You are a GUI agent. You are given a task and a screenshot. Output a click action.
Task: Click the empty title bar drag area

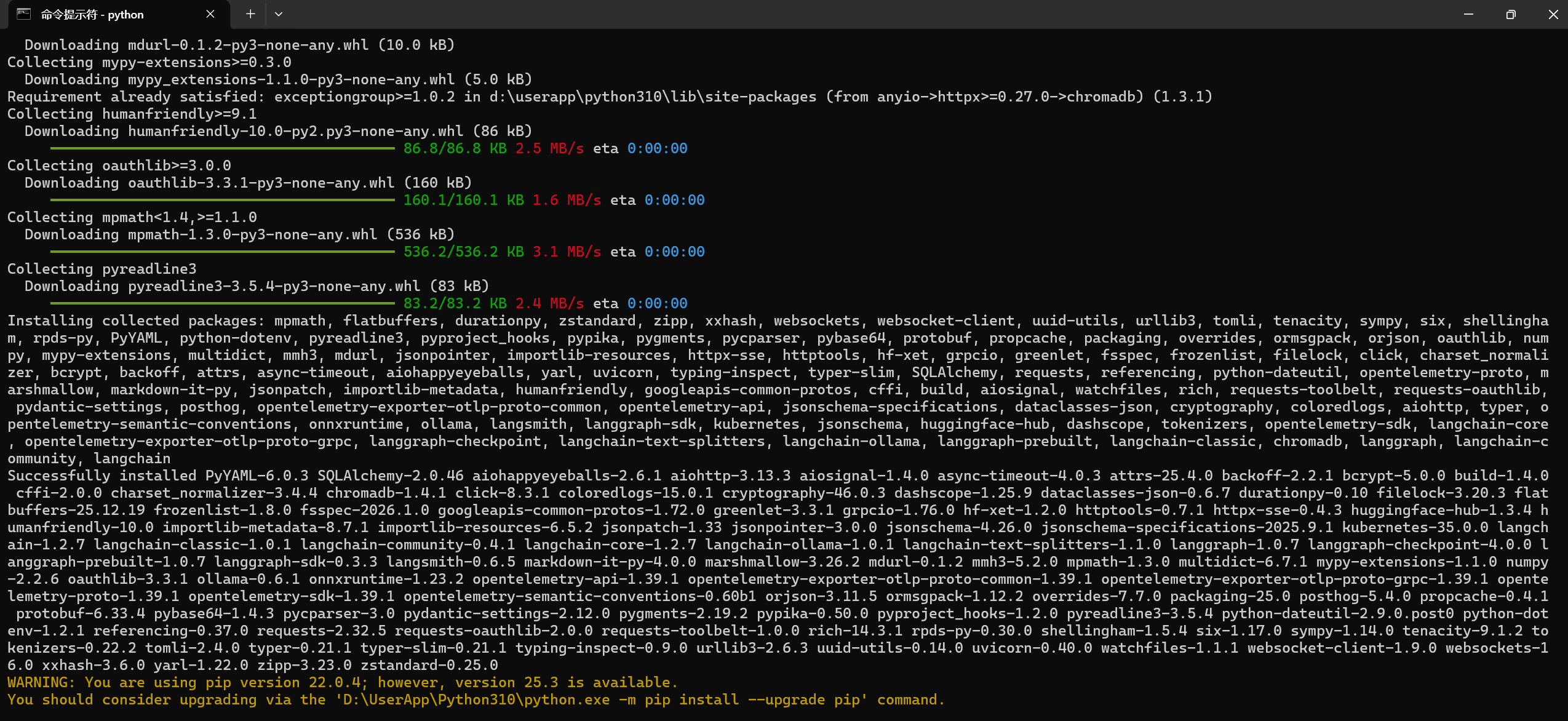pyautogui.click(x=861, y=14)
